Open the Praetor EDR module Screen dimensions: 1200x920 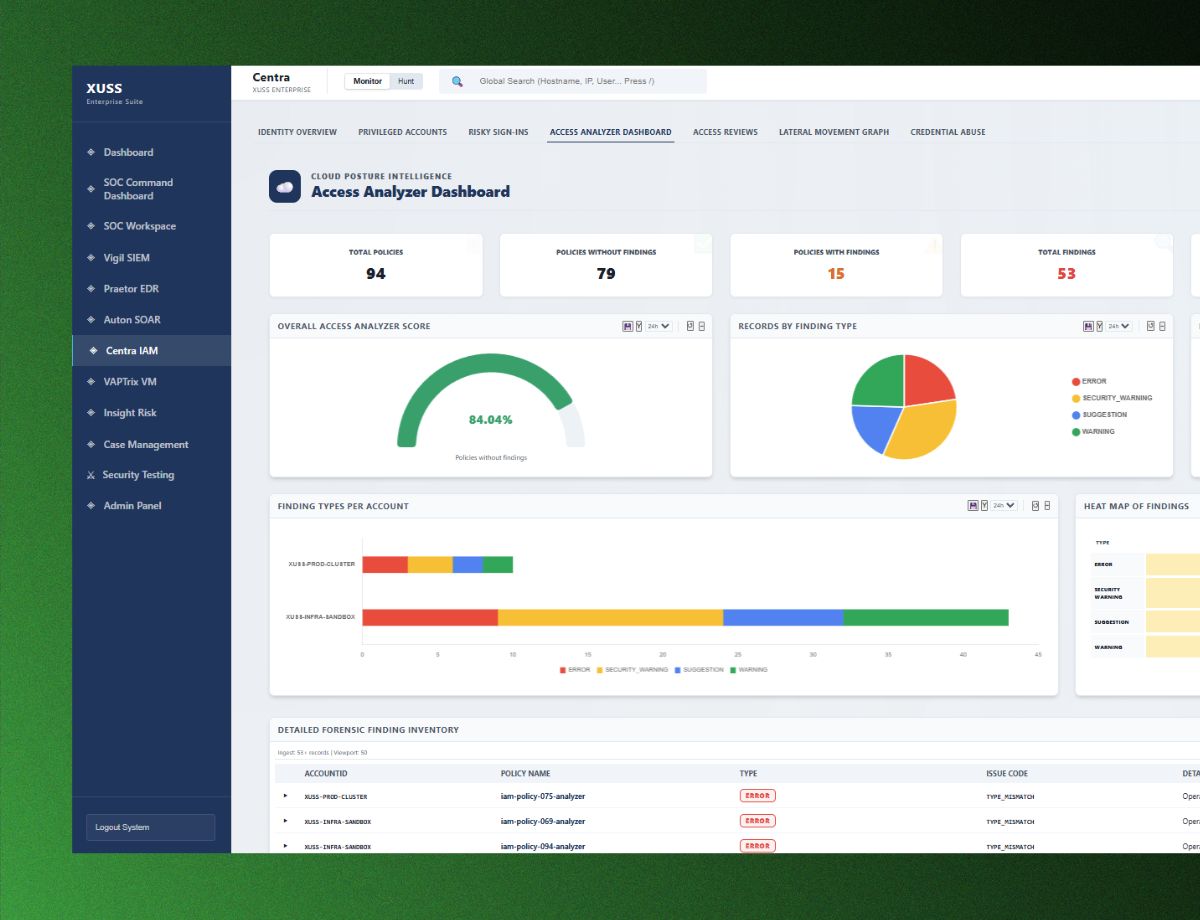pos(131,288)
